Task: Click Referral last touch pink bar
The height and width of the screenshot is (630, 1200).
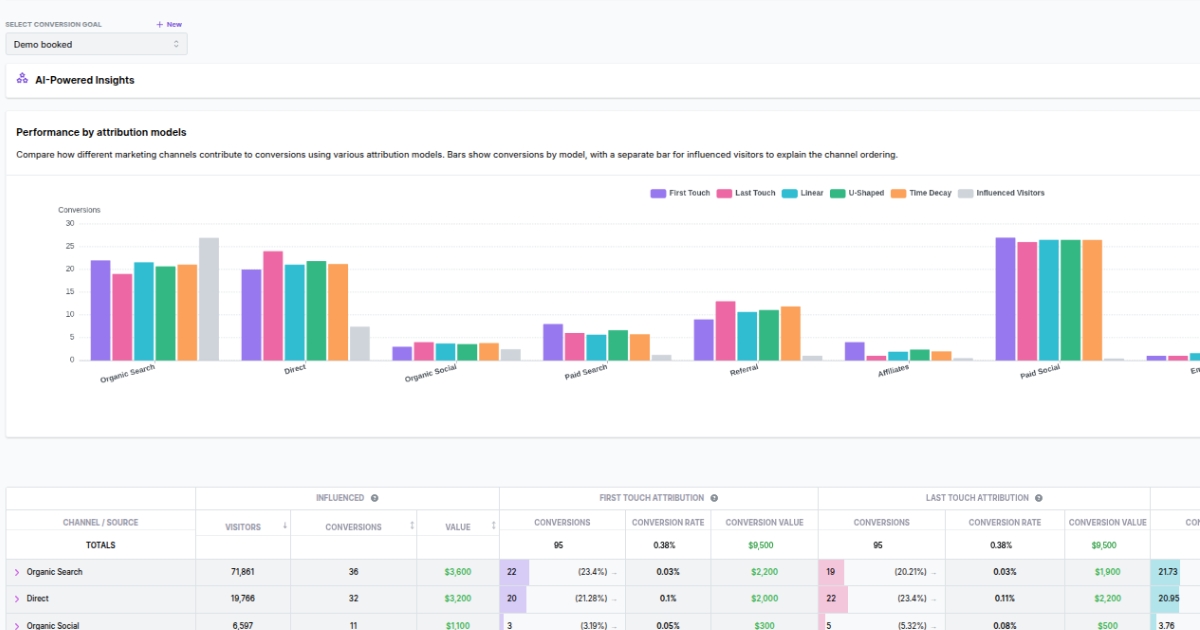Action: point(725,331)
